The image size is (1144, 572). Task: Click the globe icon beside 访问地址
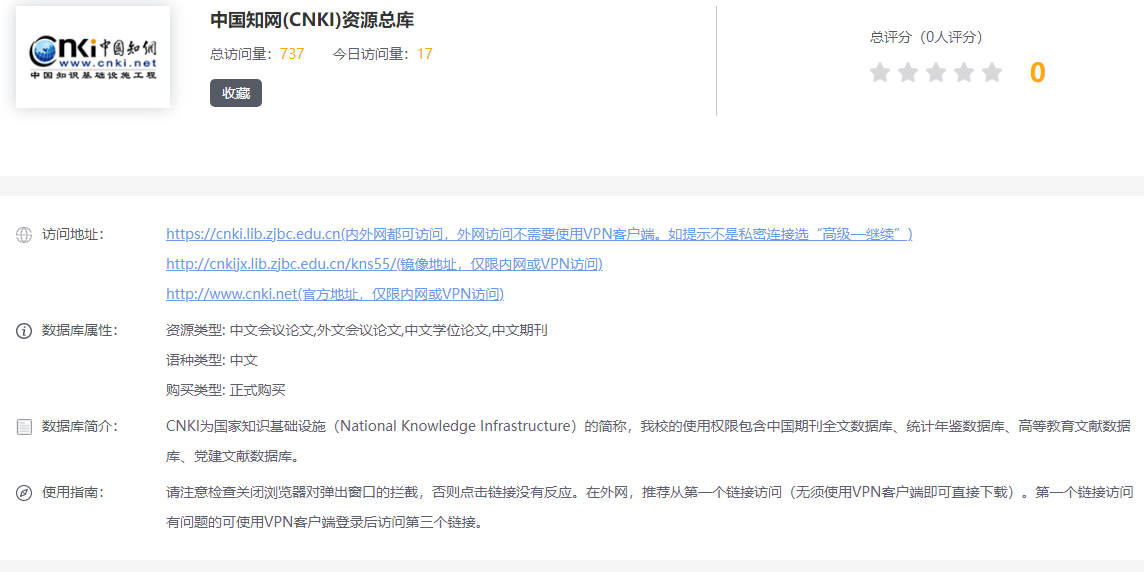(x=24, y=235)
